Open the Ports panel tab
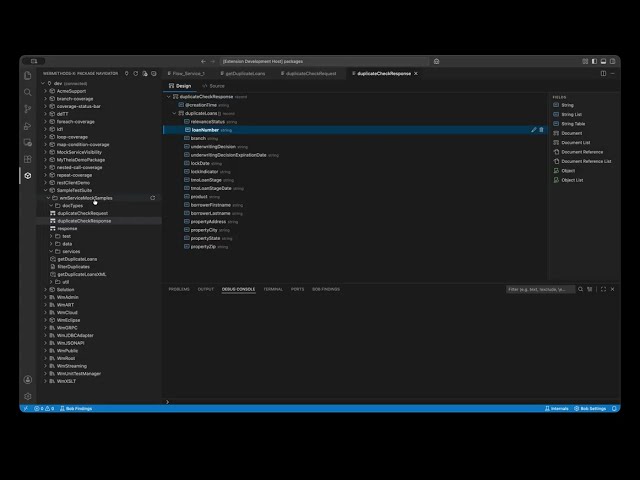This screenshot has height=480, width=640. (x=298, y=289)
